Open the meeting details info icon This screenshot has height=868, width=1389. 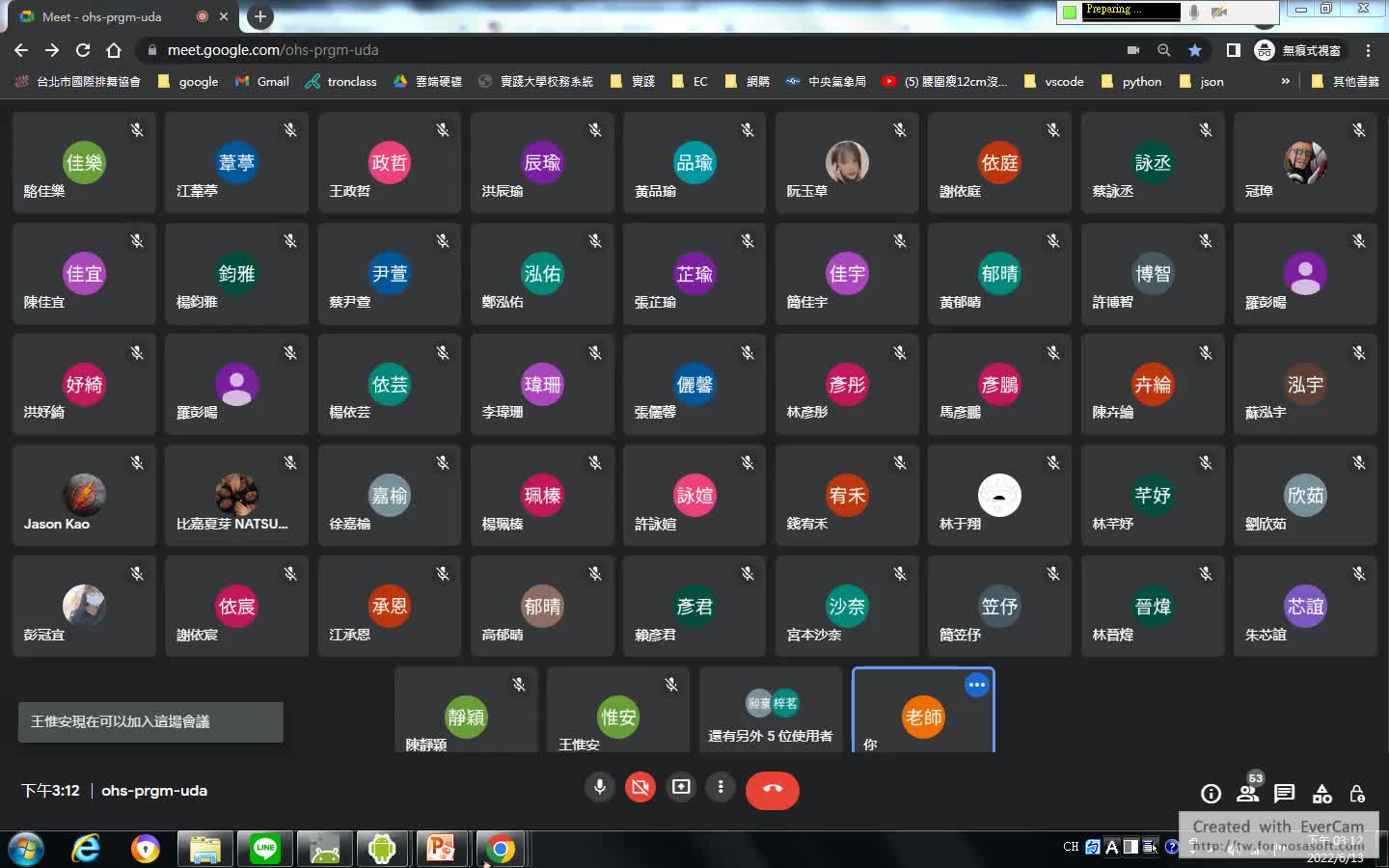click(1211, 793)
